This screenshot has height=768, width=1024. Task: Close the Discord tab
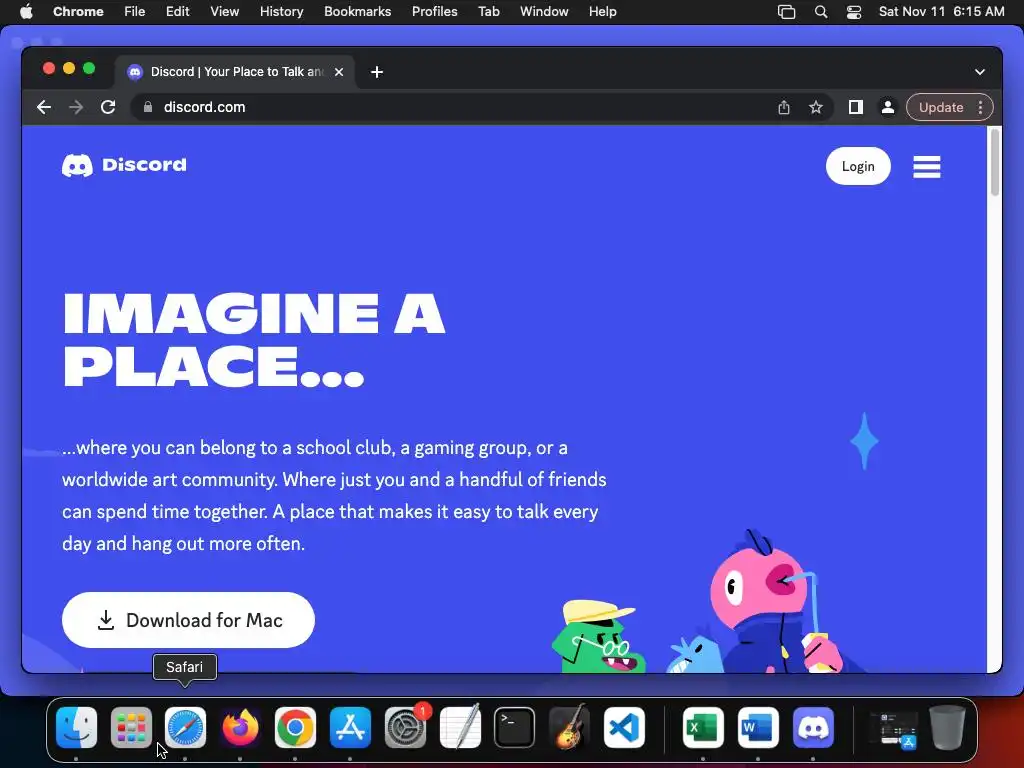pos(339,72)
